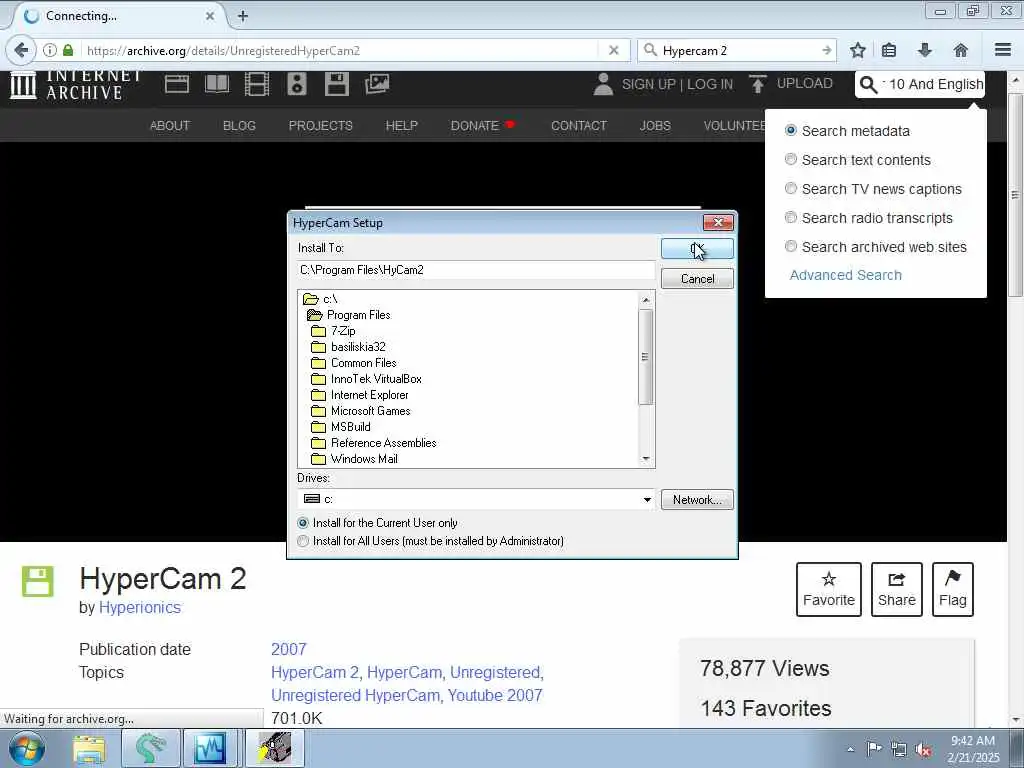Switch to HyperCam setup taskbar icon
Image resolution: width=1024 pixels, height=768 pixels.
(x=274, y=748)
